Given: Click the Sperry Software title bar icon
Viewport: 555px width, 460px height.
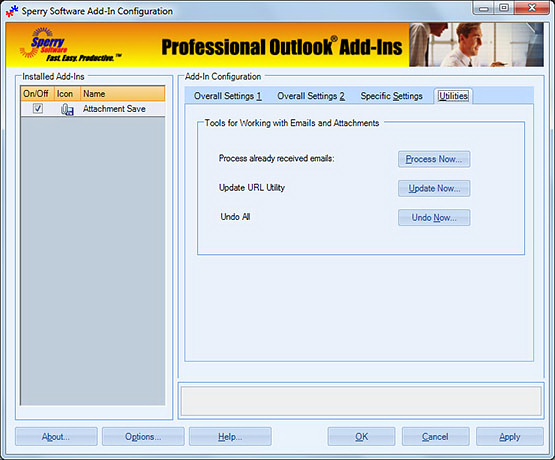Looking at the screenshot, I should 12,11.
